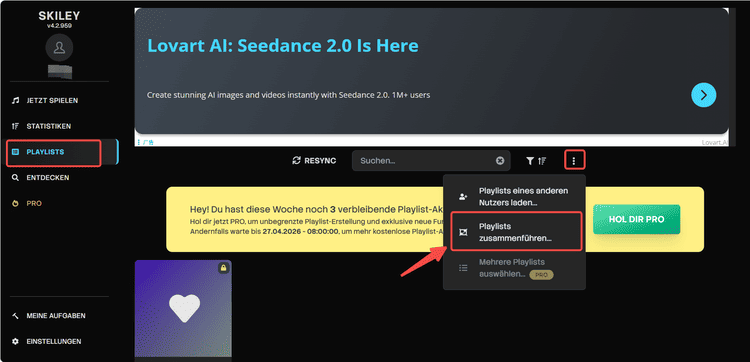Image resolution: width=750 pixels, height=362 pixels.
Task: Select Mehrere Playlists auswählen entry
Action: (514, 268)
